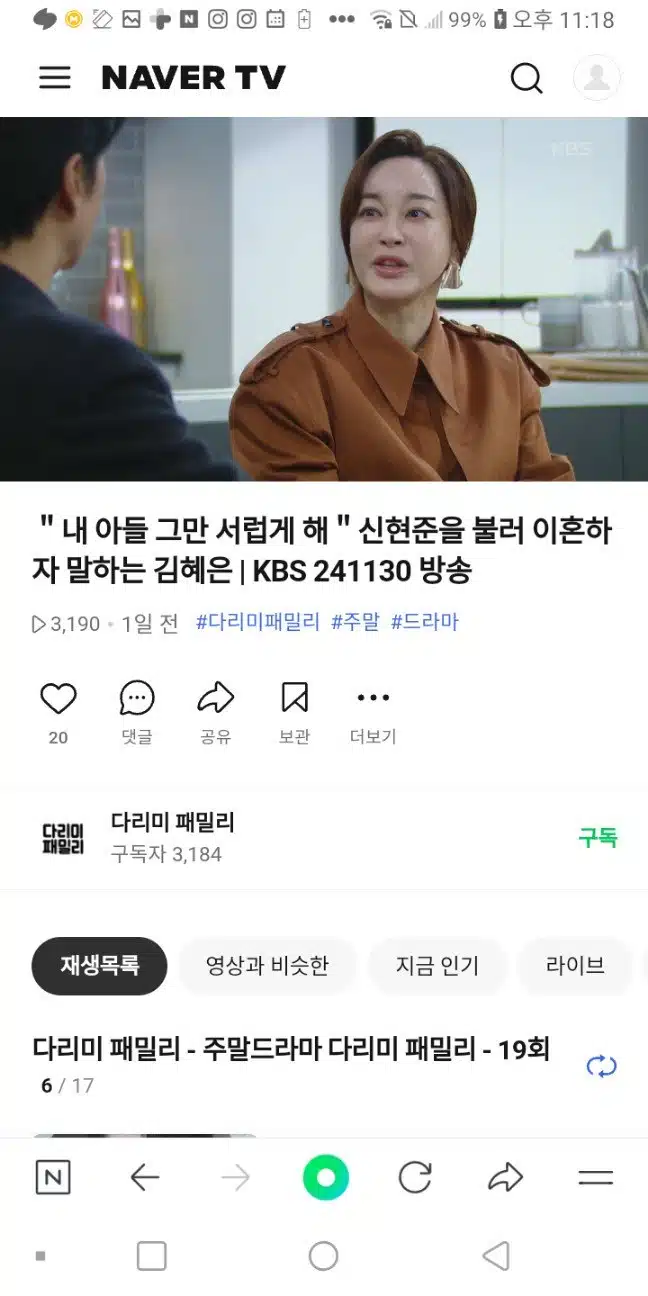
Task: Open the #다리미패밀리 hashtag link
Action: tap(258, 622)
